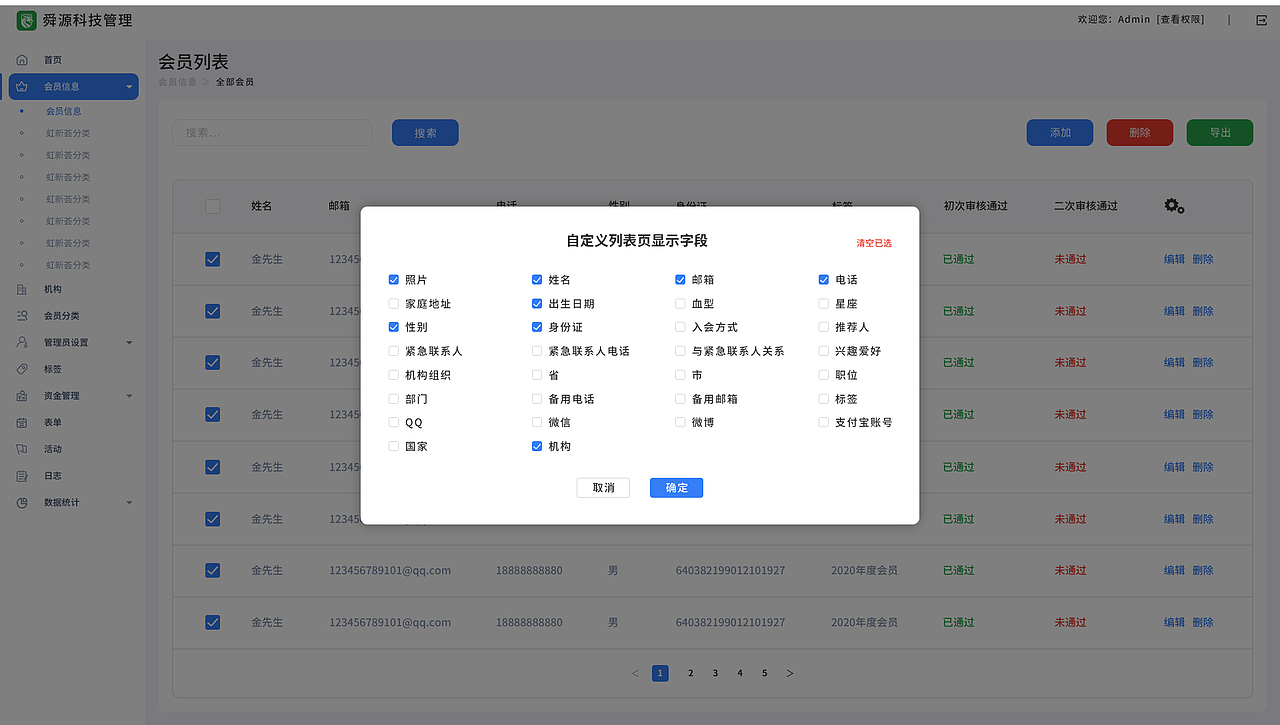Image resolution: width=1280 pixels, height=725 pixels.
Task: Open the 机构 section icon in sidebar
Action: pos(20,289)
